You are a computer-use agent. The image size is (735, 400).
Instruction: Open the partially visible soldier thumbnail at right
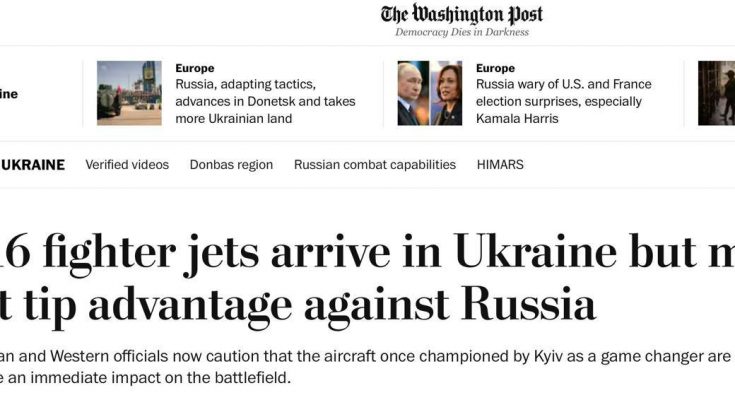[x=716, y=93]
